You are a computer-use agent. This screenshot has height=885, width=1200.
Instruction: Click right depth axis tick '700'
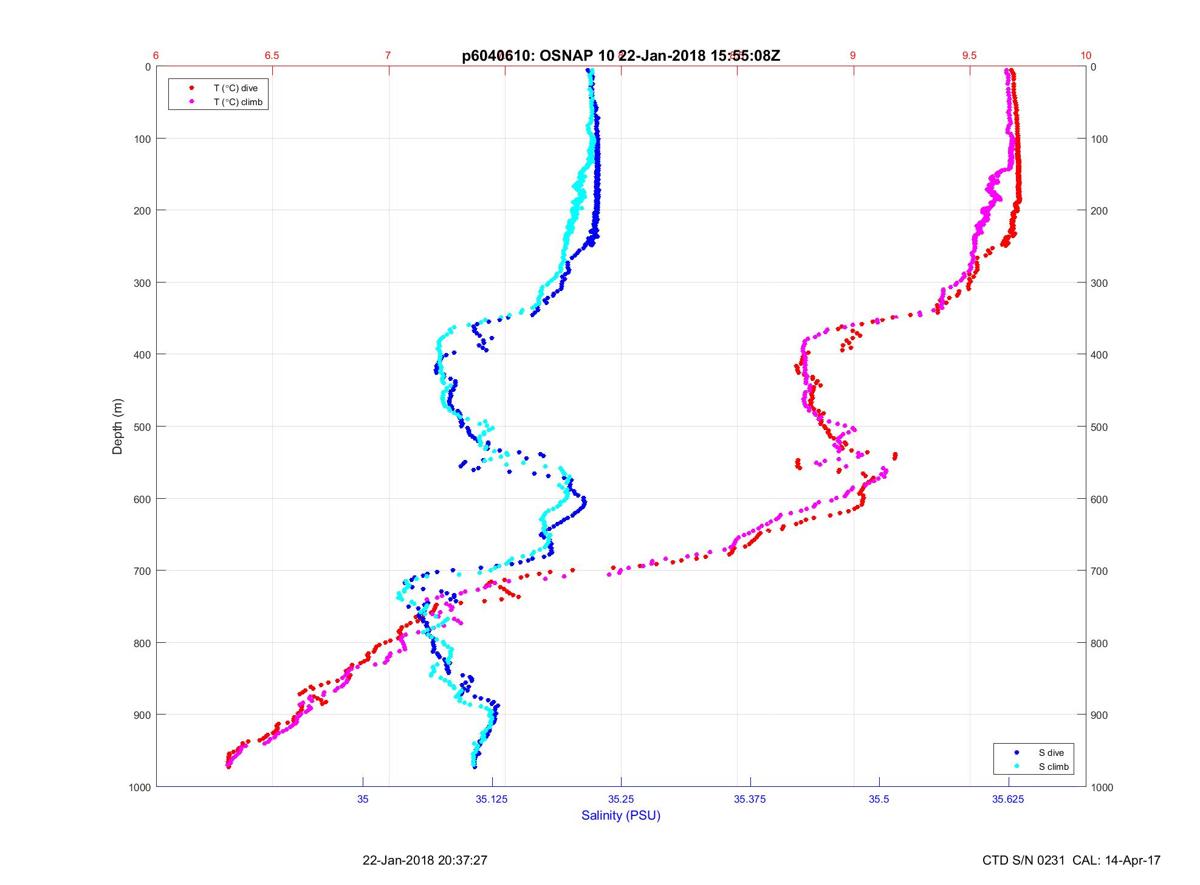point(1100,571)
